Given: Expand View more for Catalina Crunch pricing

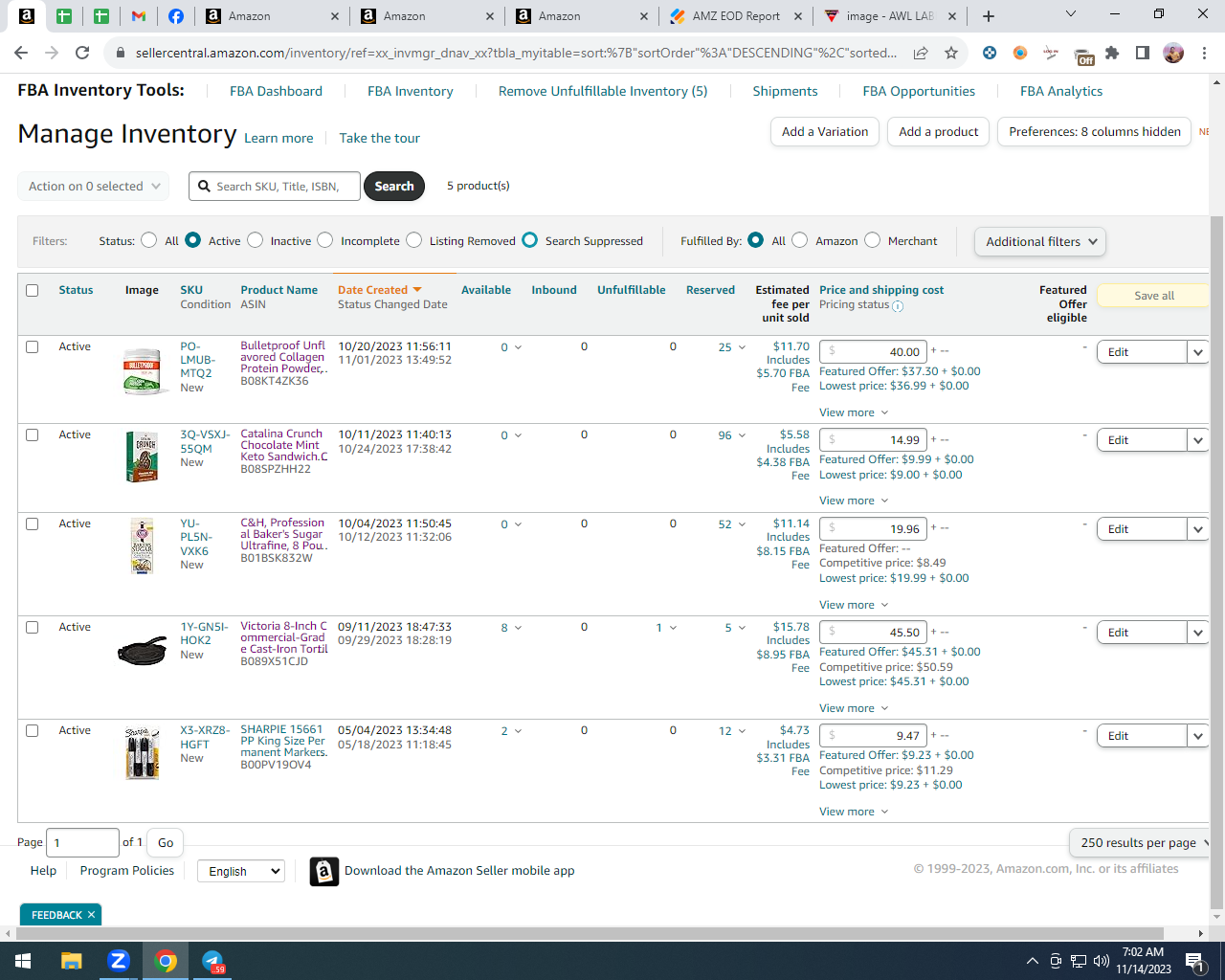Looking at the screenshot, I should point(854,501).
